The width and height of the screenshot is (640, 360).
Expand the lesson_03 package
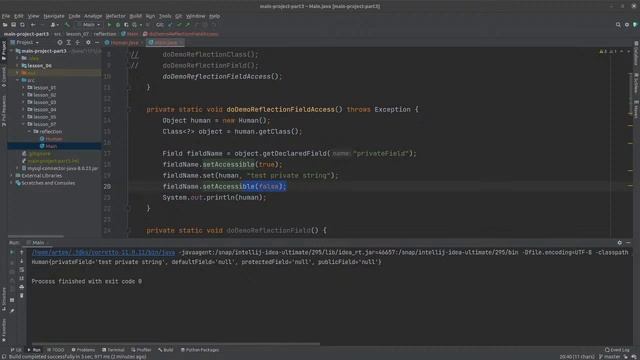tap(23, 102)
